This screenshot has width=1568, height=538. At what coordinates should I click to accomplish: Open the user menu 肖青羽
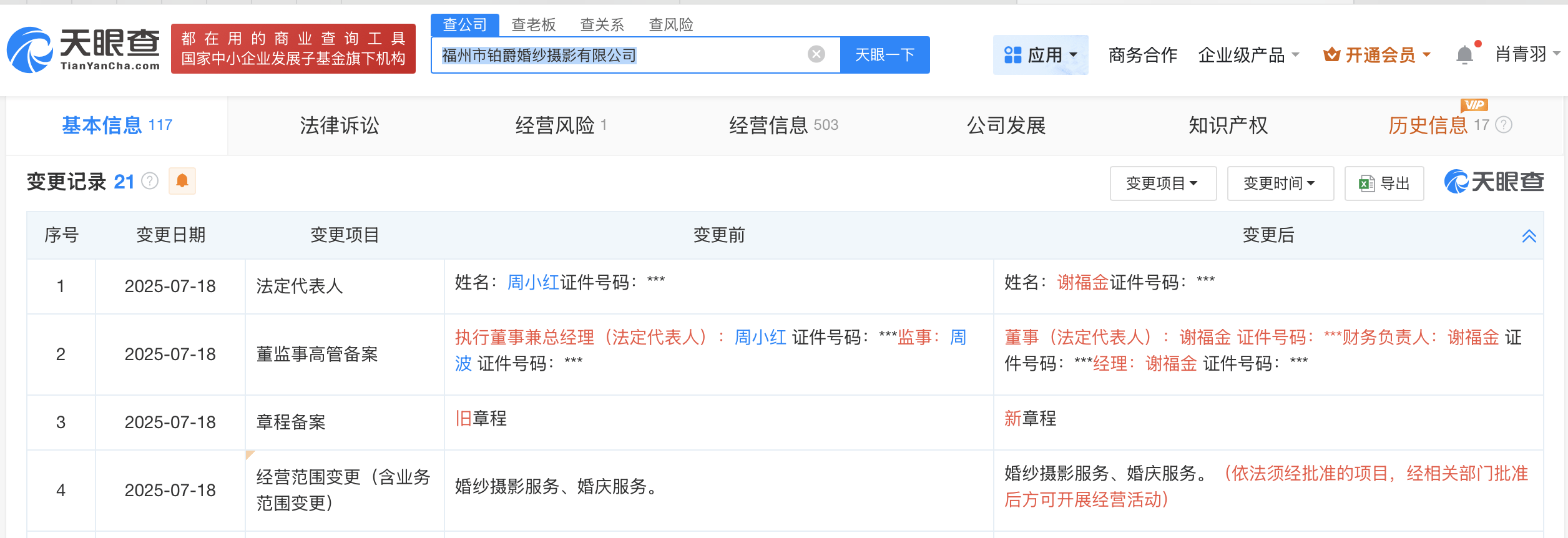click(x=1527, y=55)
